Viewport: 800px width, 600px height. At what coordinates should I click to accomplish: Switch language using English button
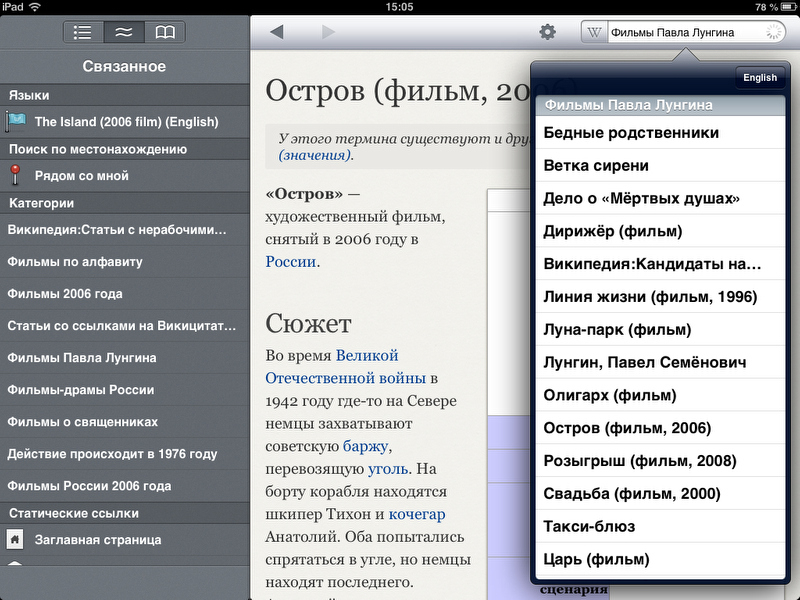pos(760,77)
